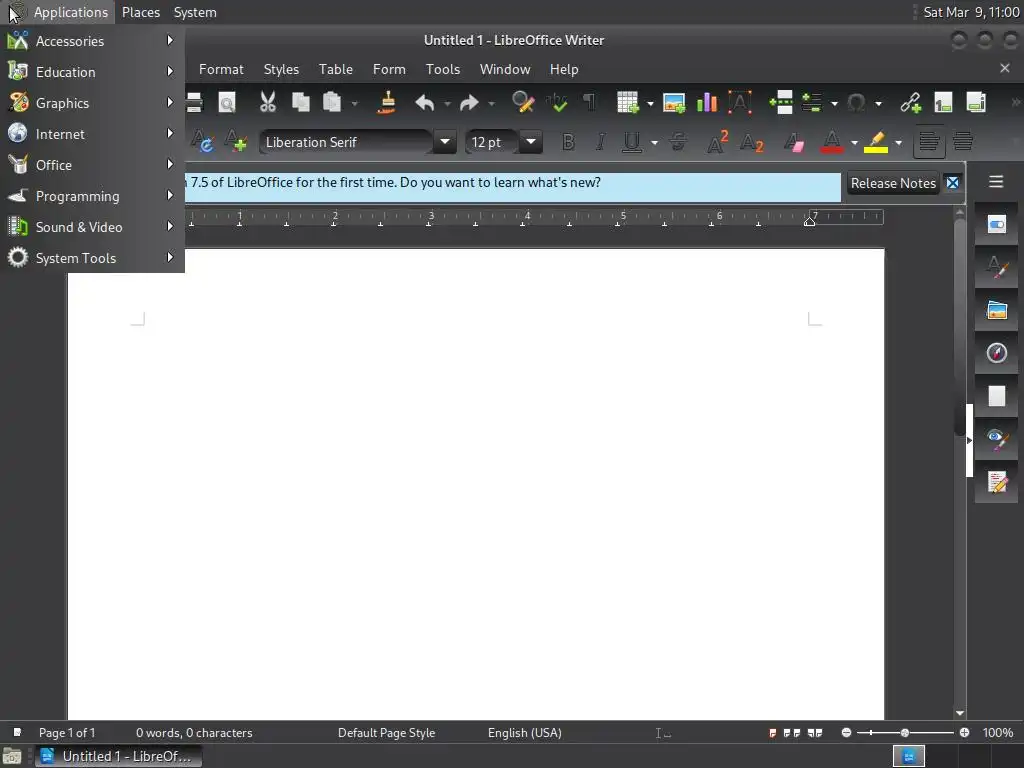Click the Insert Chart icon
This screenshot has height=768, width=1024.
[707, 103]
